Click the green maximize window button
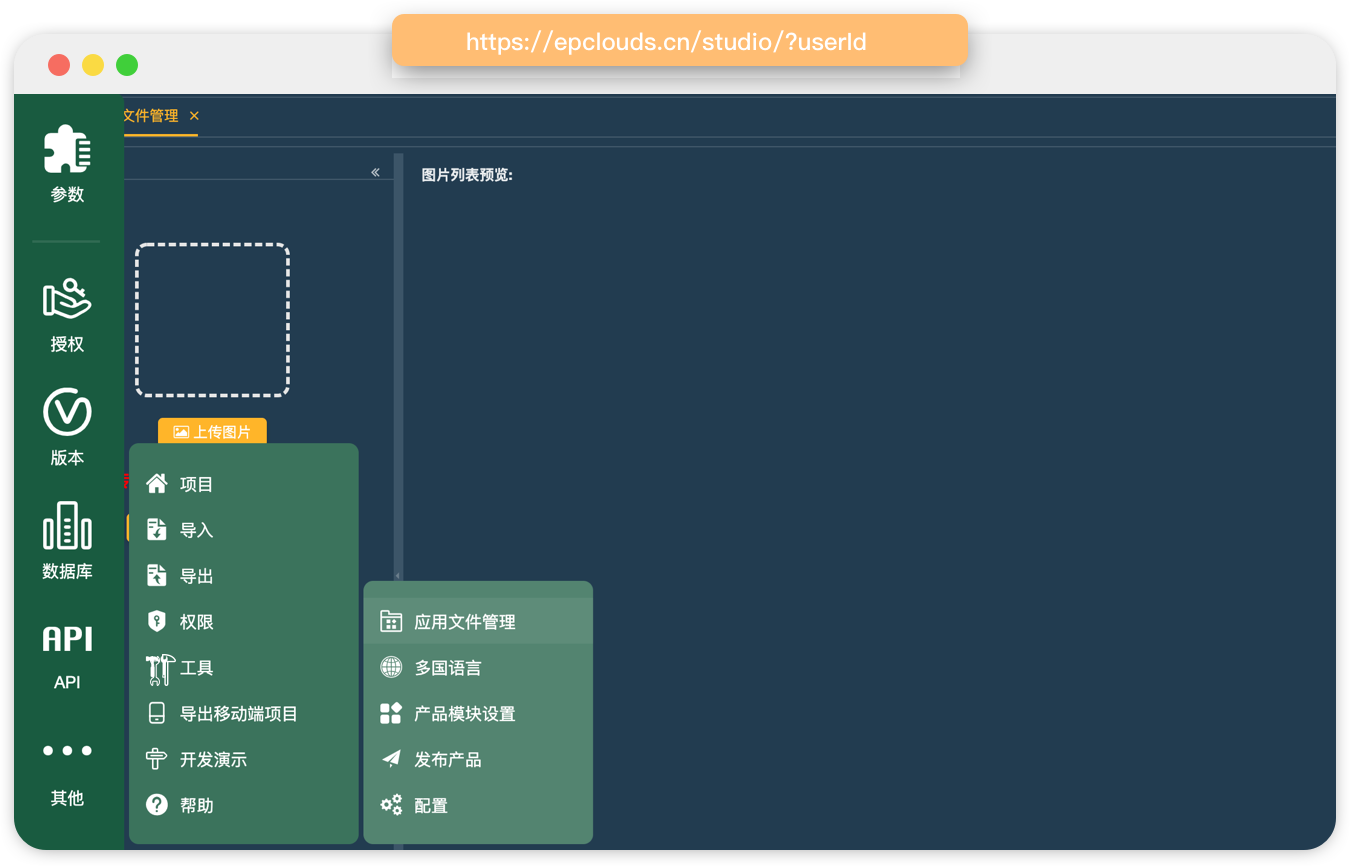Image resolution: width=1350 pixels, height=866 pixels. (x=127, y=65)
